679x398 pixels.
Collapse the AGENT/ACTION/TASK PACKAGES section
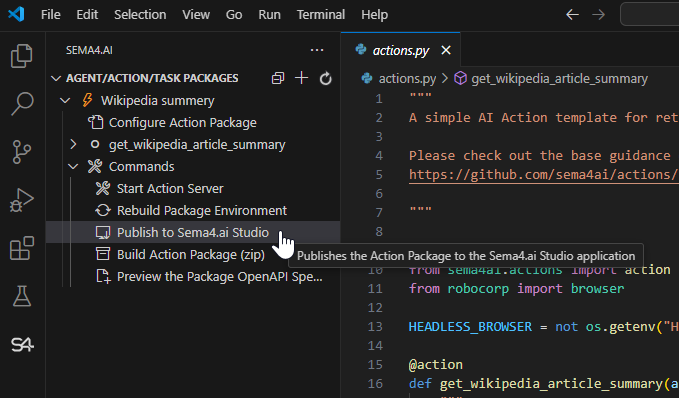(x=55, y=78)
